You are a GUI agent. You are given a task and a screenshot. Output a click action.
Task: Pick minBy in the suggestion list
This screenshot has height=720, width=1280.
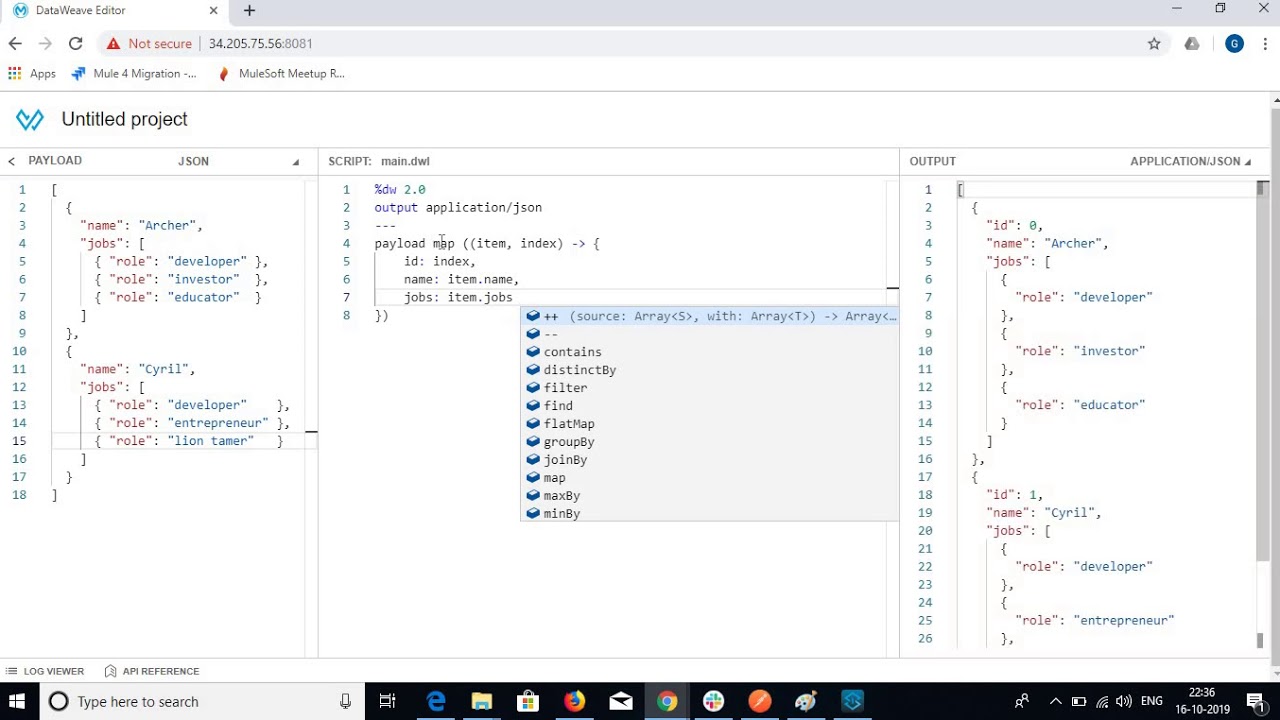(x=710, y=514)
